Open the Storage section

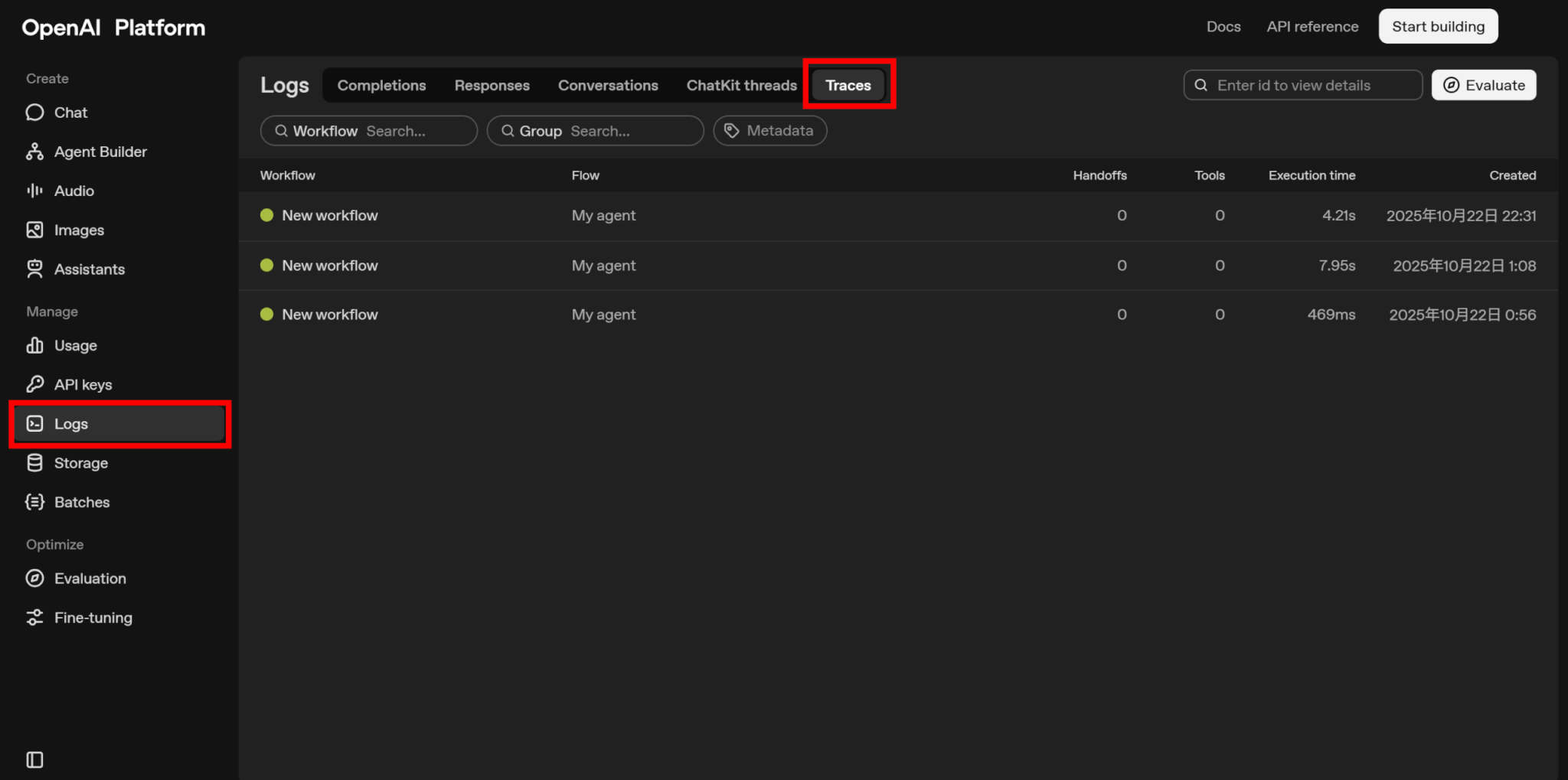[x=80, y=463]
